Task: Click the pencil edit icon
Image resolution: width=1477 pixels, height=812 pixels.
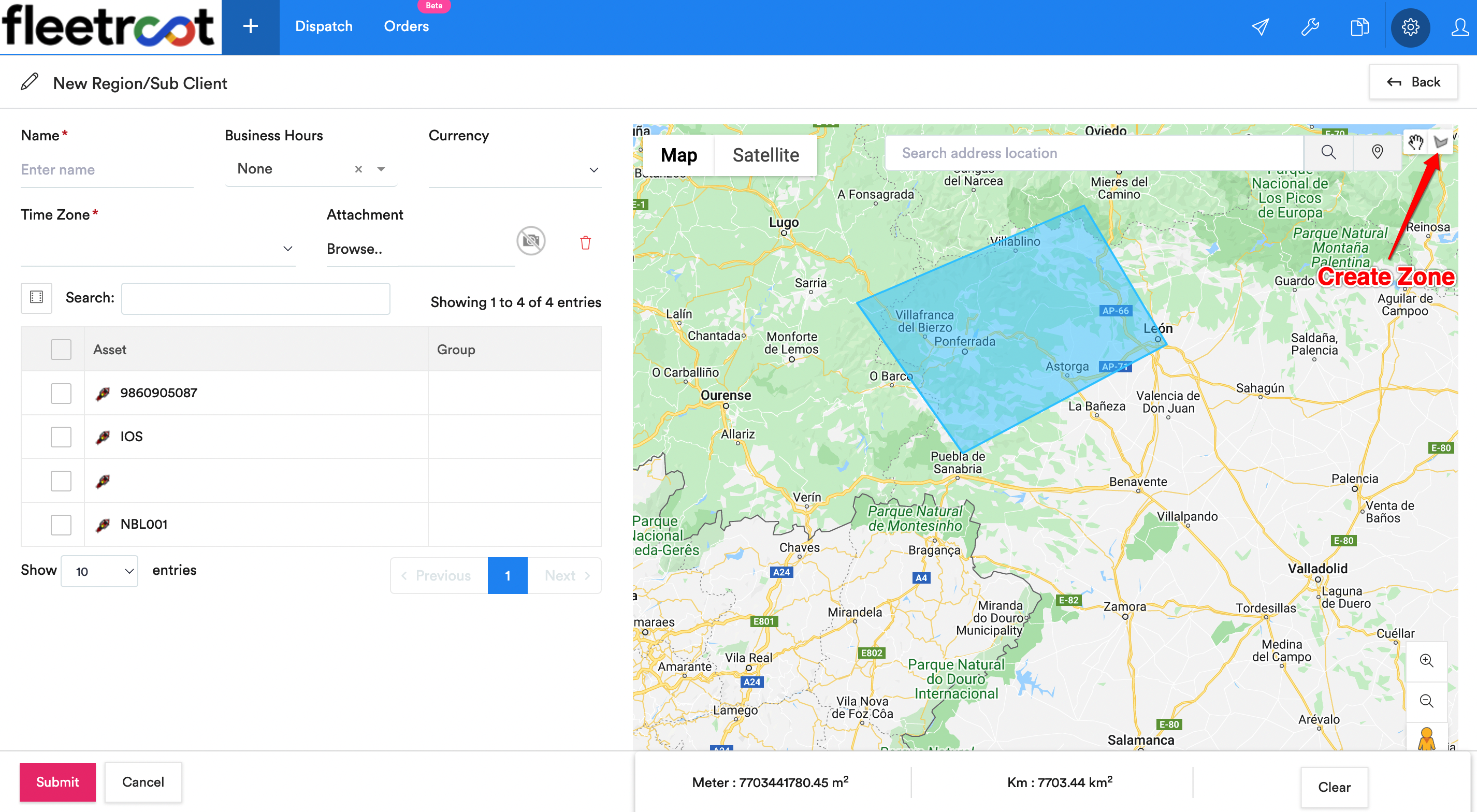Action: tap(30, 82)
